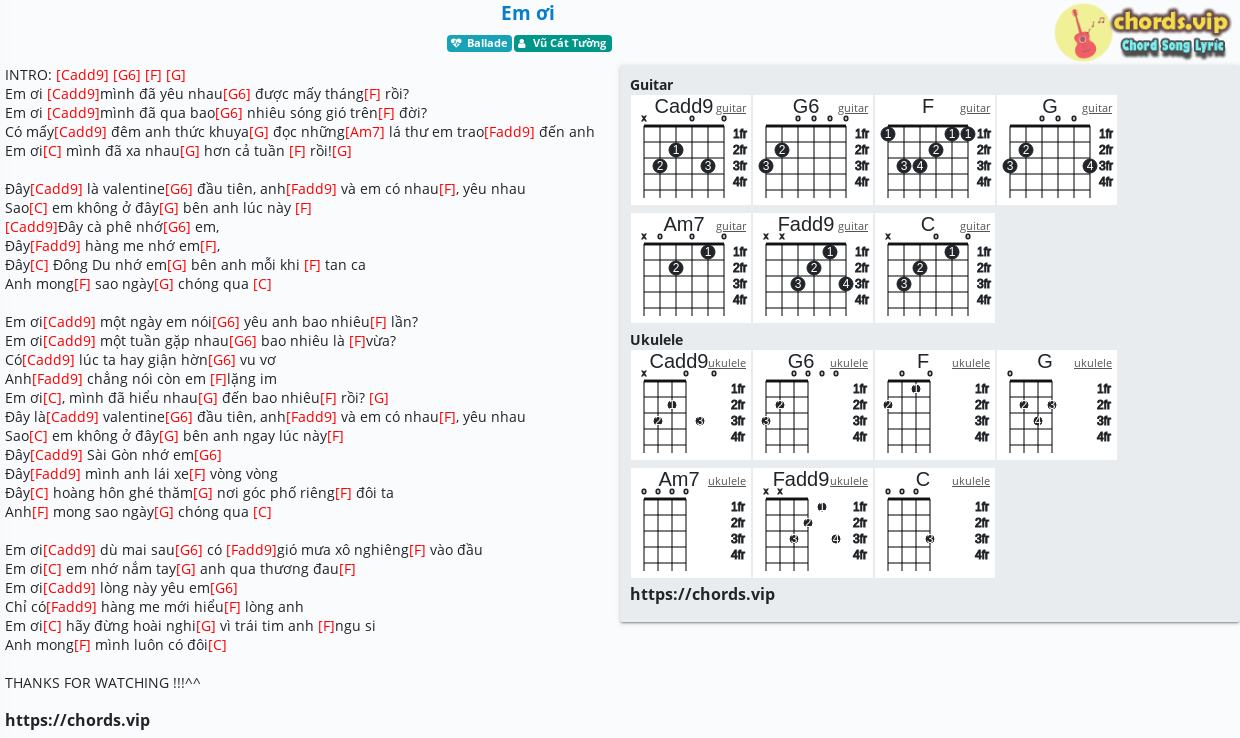View the G6 guitar chord diagram
The height and width of the screenshot is (738, 1240).
coord(813,150)
